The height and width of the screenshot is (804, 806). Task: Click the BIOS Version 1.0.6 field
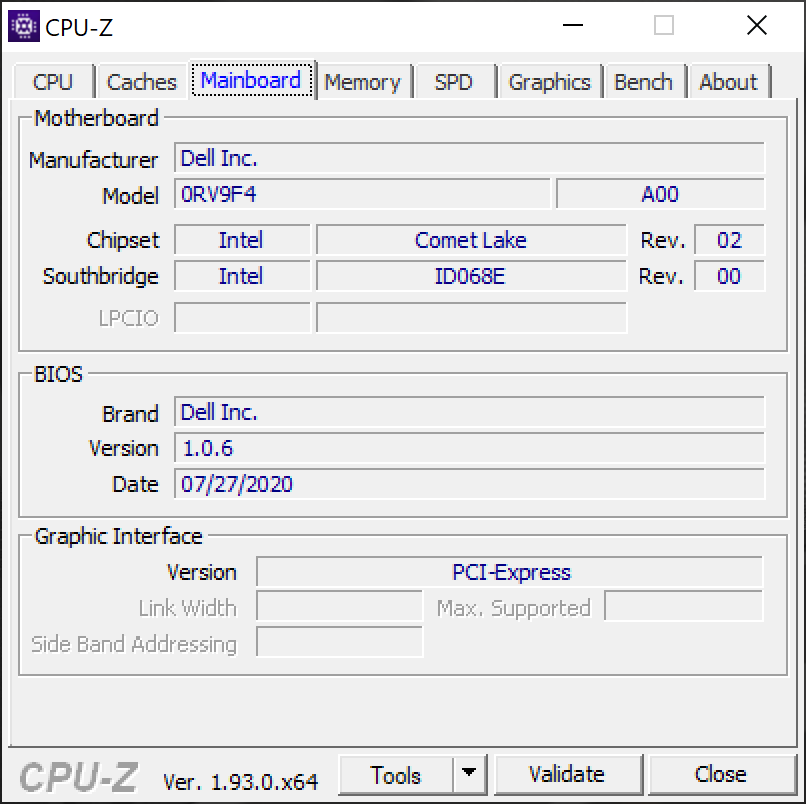(469, 448)
